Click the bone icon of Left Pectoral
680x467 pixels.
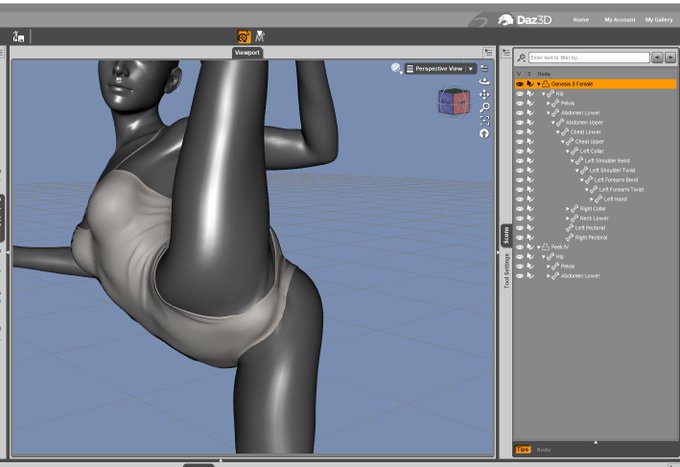tap(570, 228)
